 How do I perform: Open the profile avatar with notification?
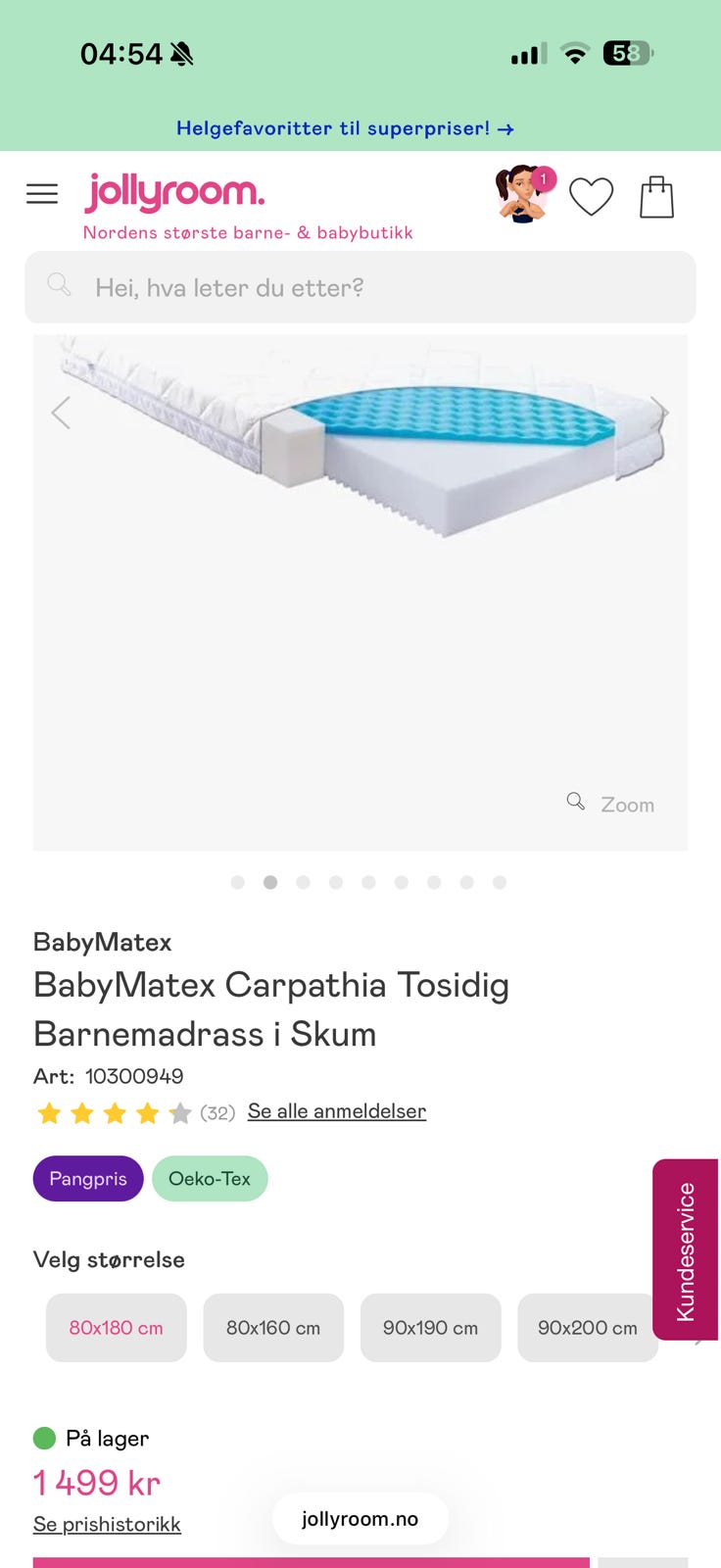523,194
